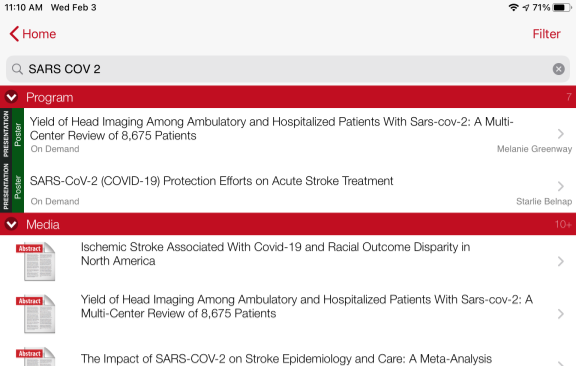Collapse the Program section
The image size is (576, 366).
click(11, 97)
